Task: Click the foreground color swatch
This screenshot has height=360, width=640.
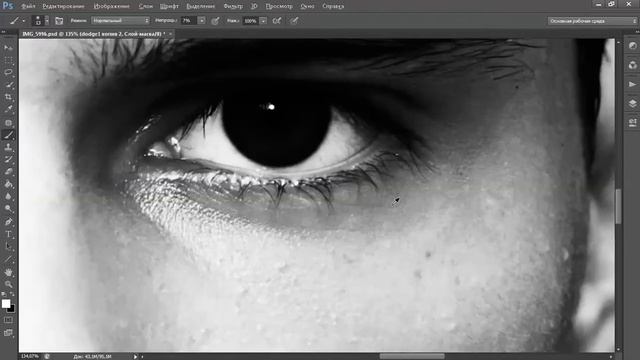Action: [x=6, y=304]
